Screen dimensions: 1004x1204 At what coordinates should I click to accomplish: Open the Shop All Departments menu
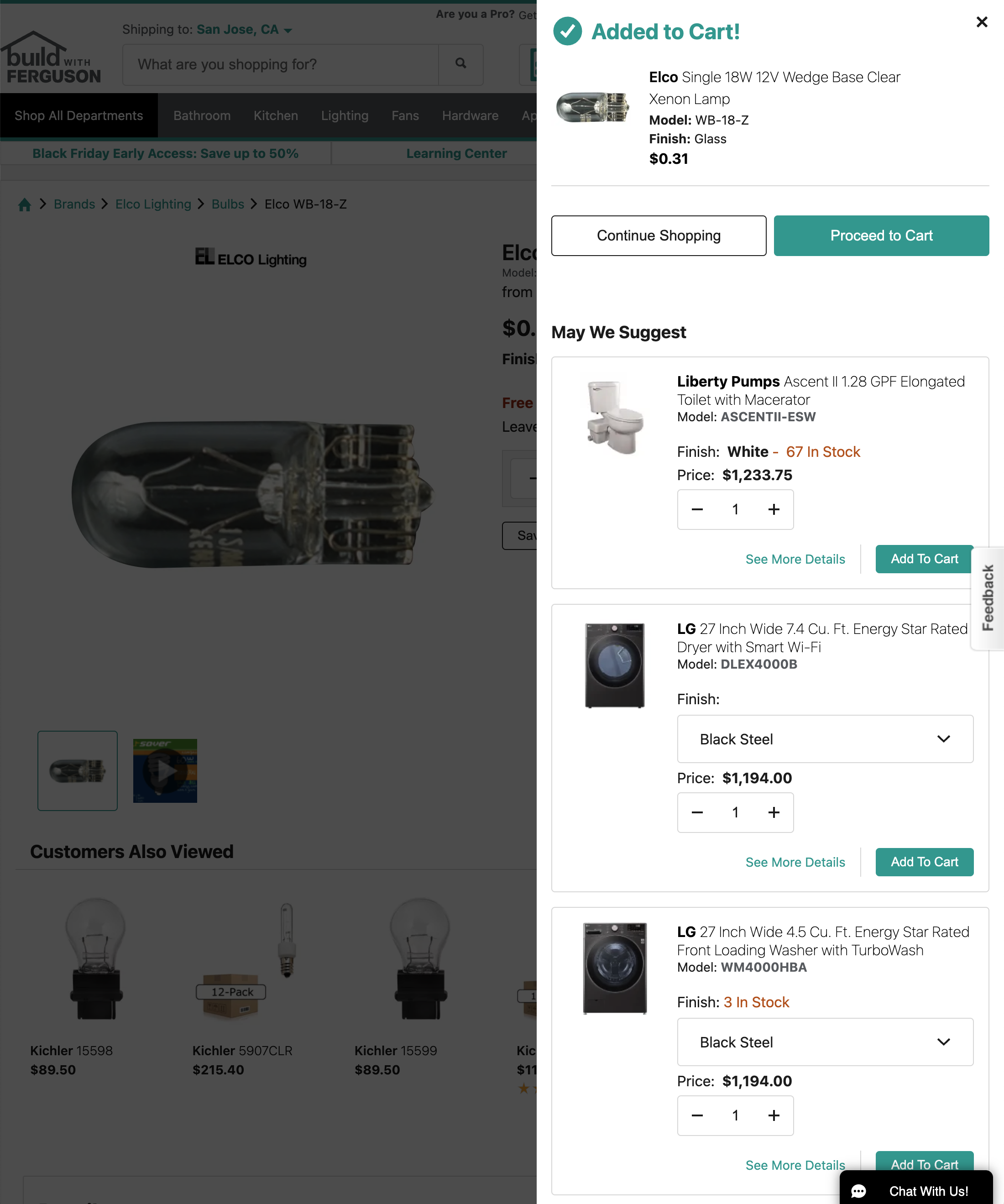(x=78, y=115)
